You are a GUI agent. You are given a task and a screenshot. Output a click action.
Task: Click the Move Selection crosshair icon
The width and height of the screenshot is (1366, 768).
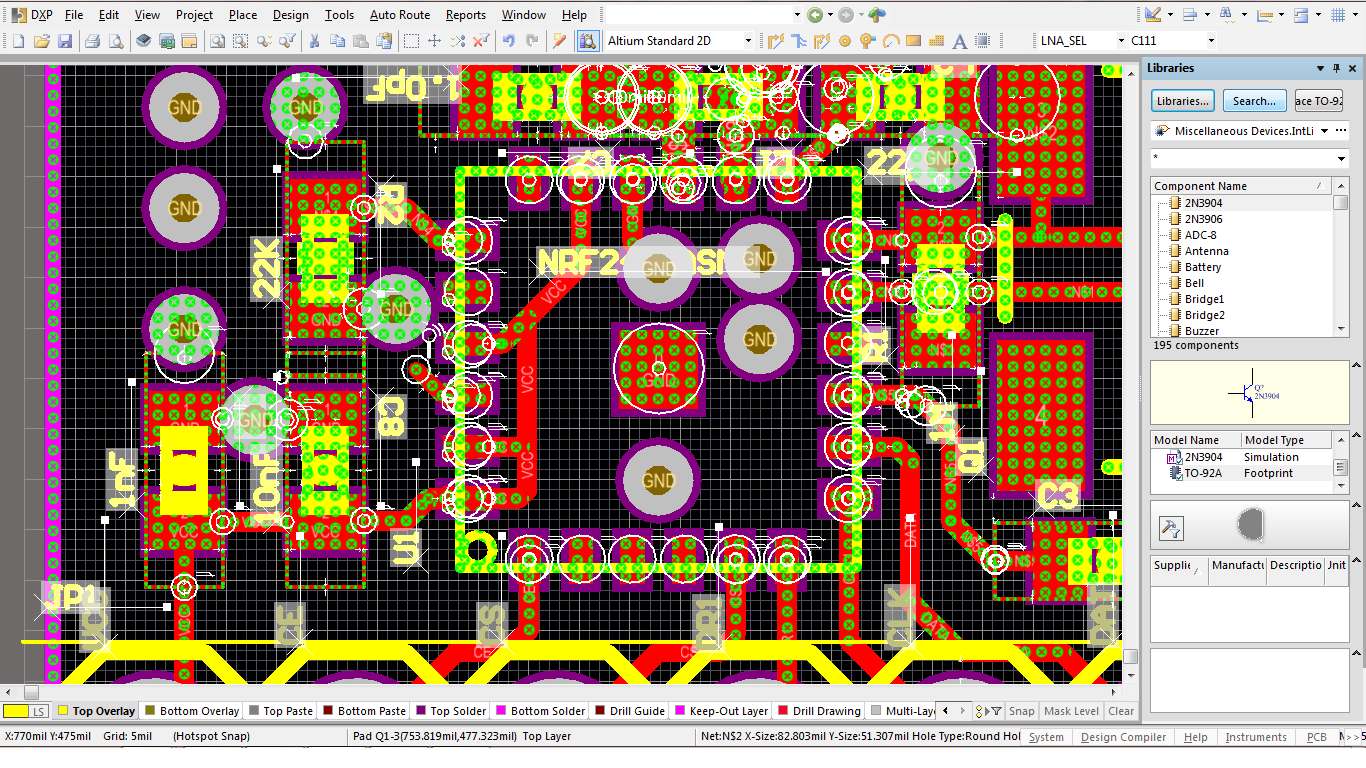[434, 41]
